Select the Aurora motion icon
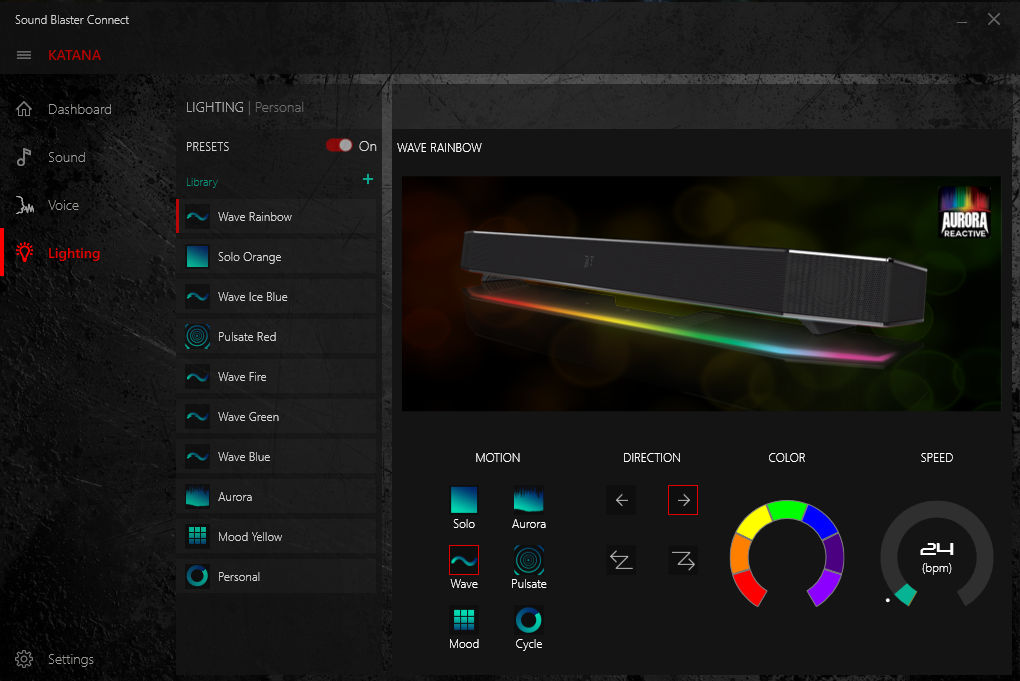 click(528, 500)
